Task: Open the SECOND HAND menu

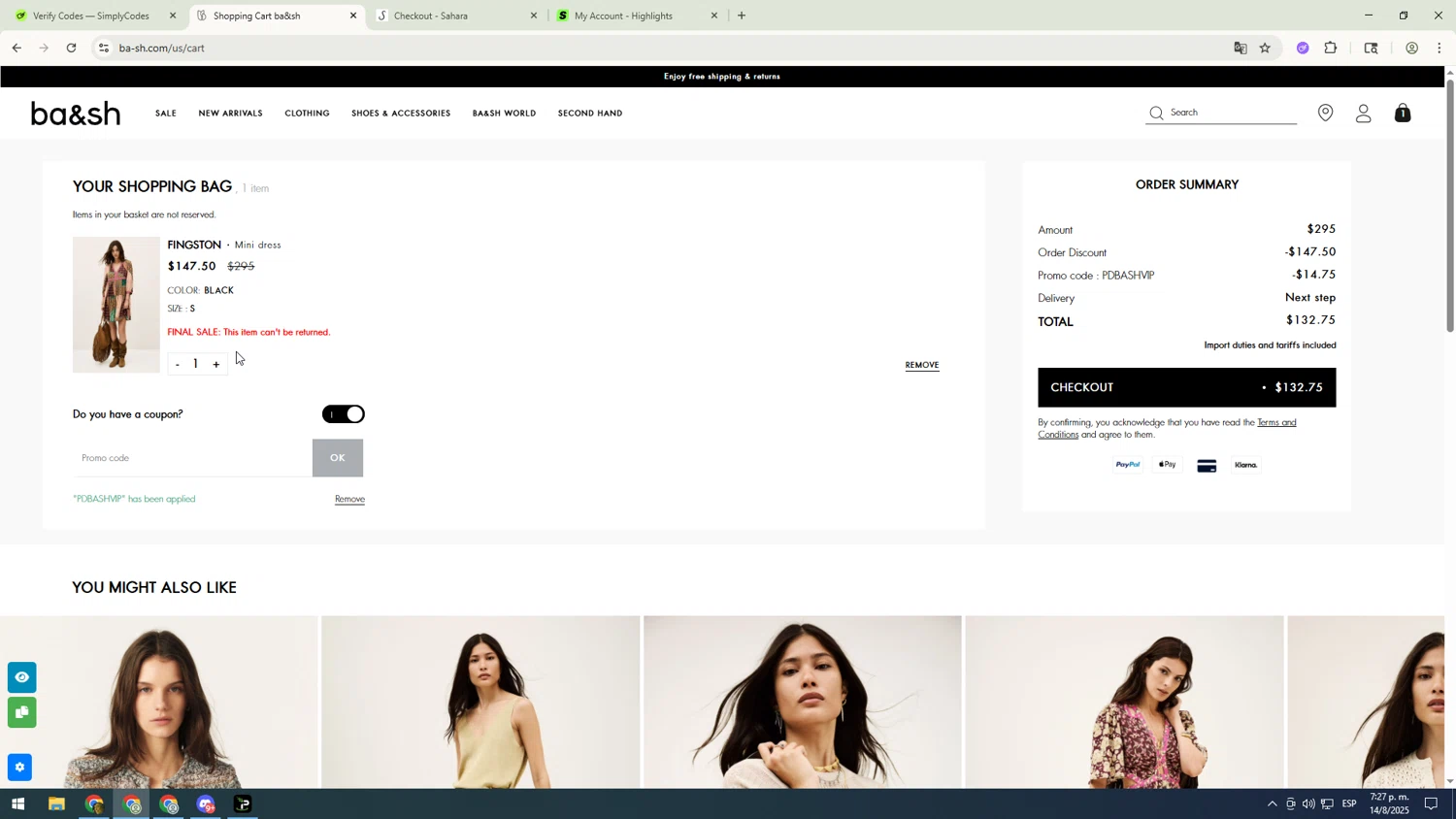Action: (590, 114)
